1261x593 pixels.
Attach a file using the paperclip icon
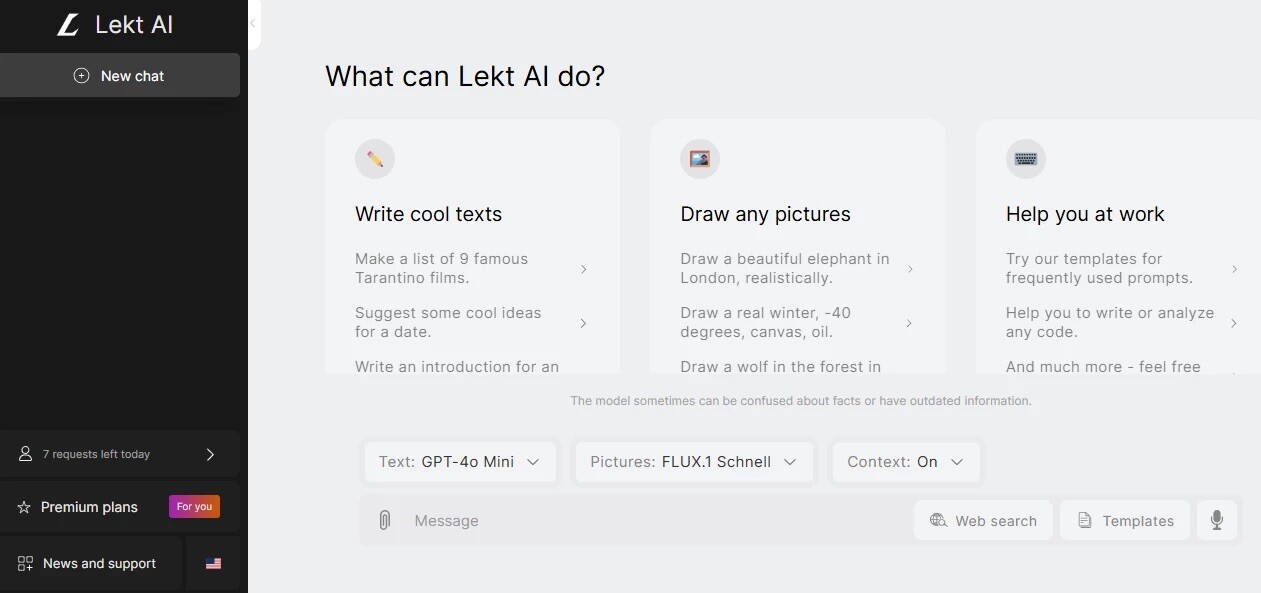click(385, 520)
